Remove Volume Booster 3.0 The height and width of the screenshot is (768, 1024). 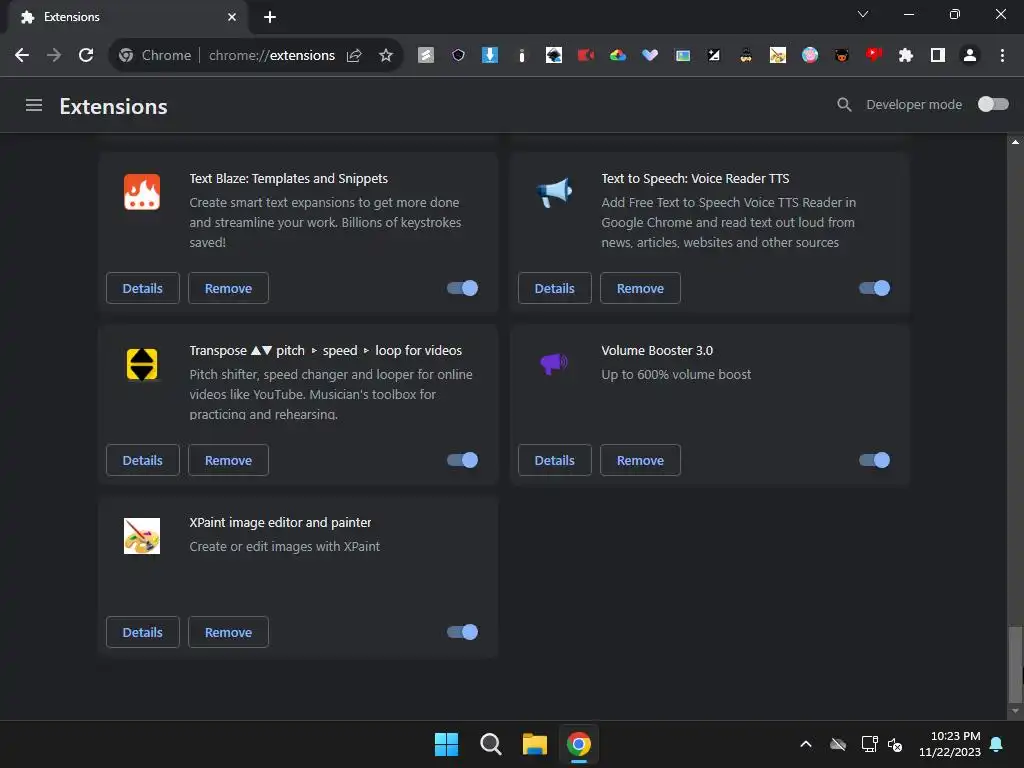(x=640, y=460)
